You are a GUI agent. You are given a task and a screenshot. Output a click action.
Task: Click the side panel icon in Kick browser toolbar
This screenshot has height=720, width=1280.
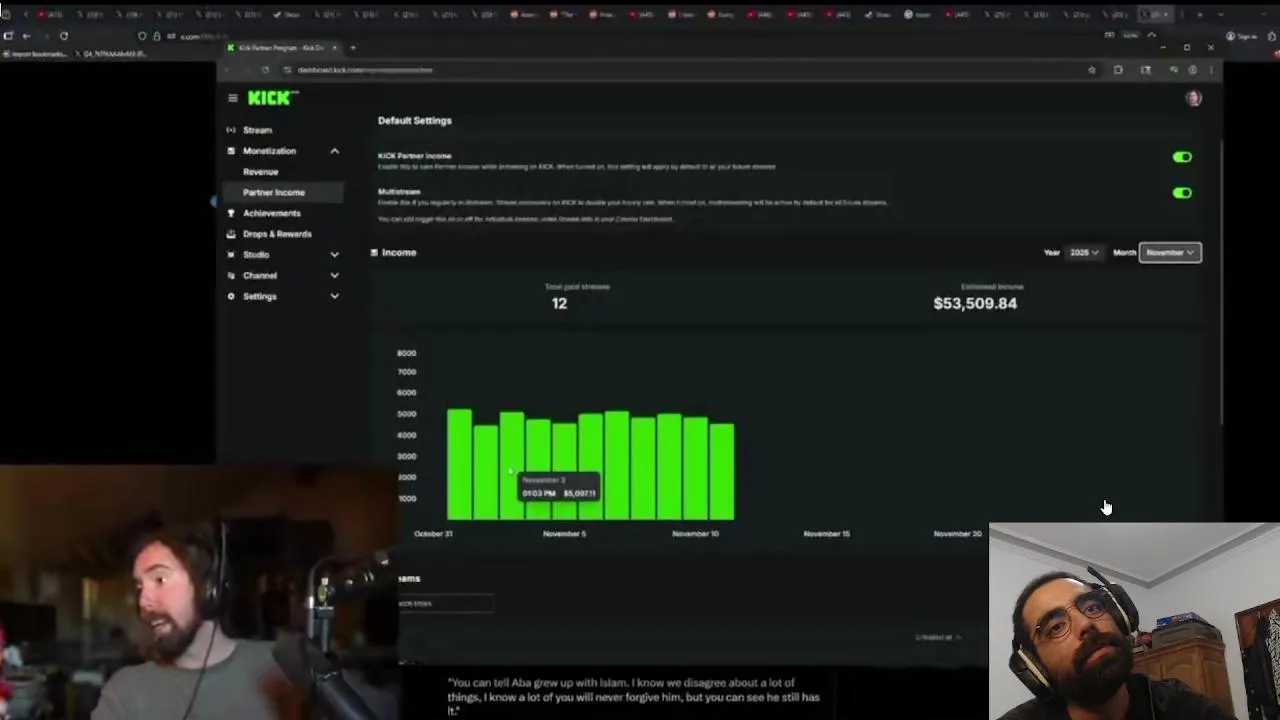[1146, 70]
